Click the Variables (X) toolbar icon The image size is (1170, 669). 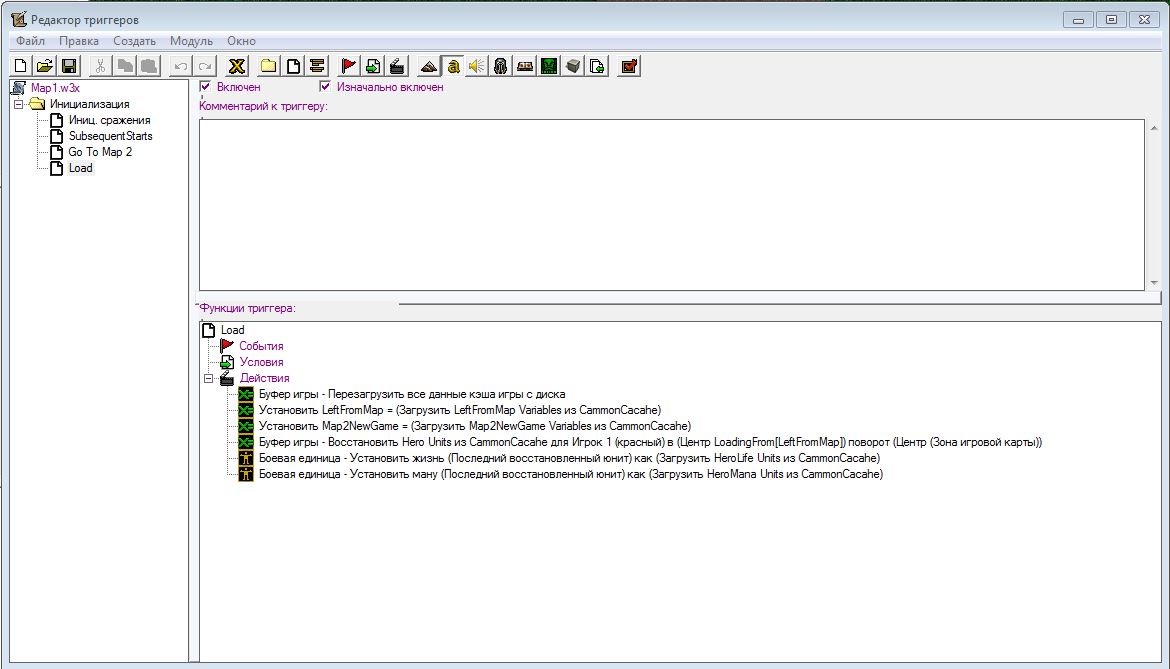pyautogui.click(x=237, y=66)
